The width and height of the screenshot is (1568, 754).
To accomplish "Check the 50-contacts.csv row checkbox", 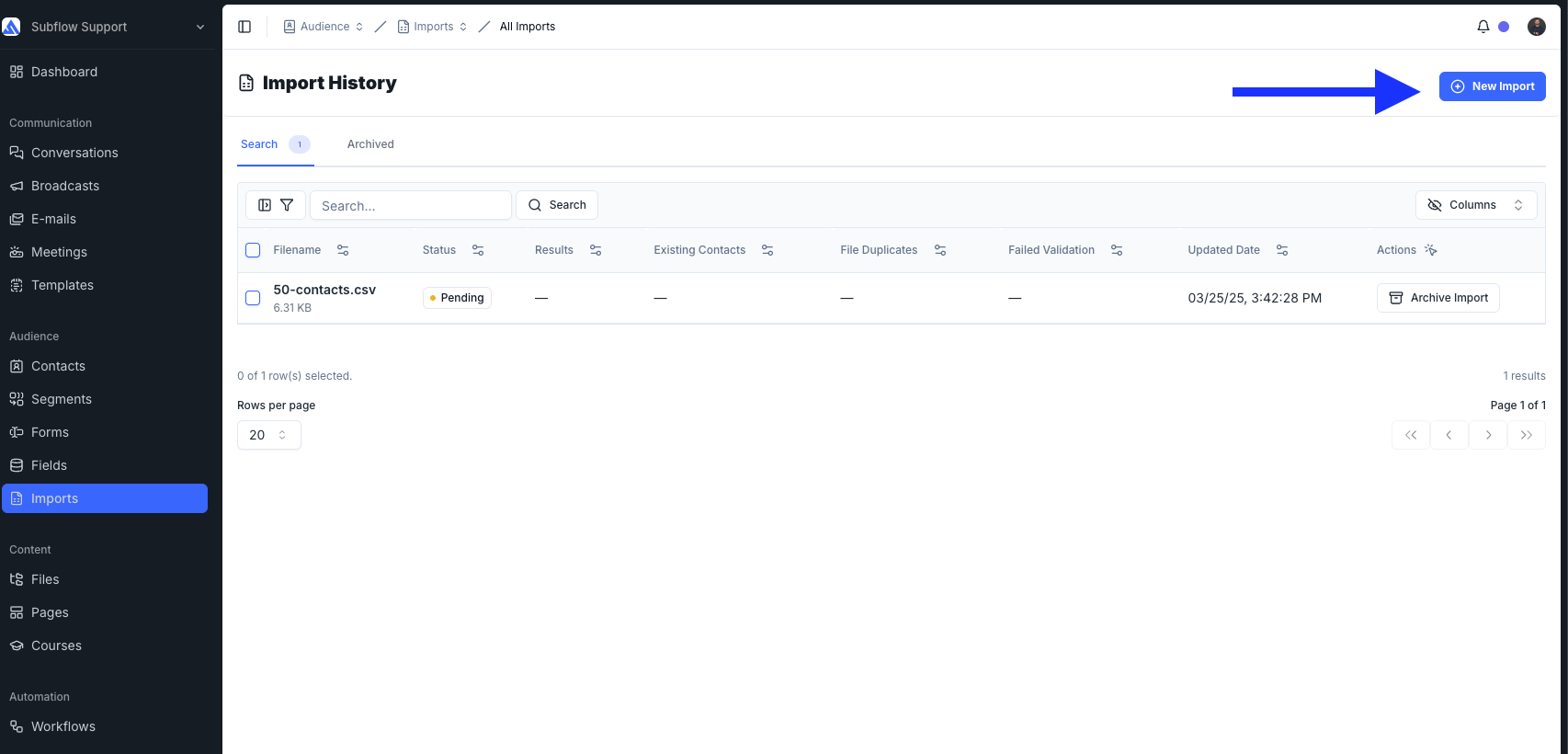I will click(x=253, y=298).
